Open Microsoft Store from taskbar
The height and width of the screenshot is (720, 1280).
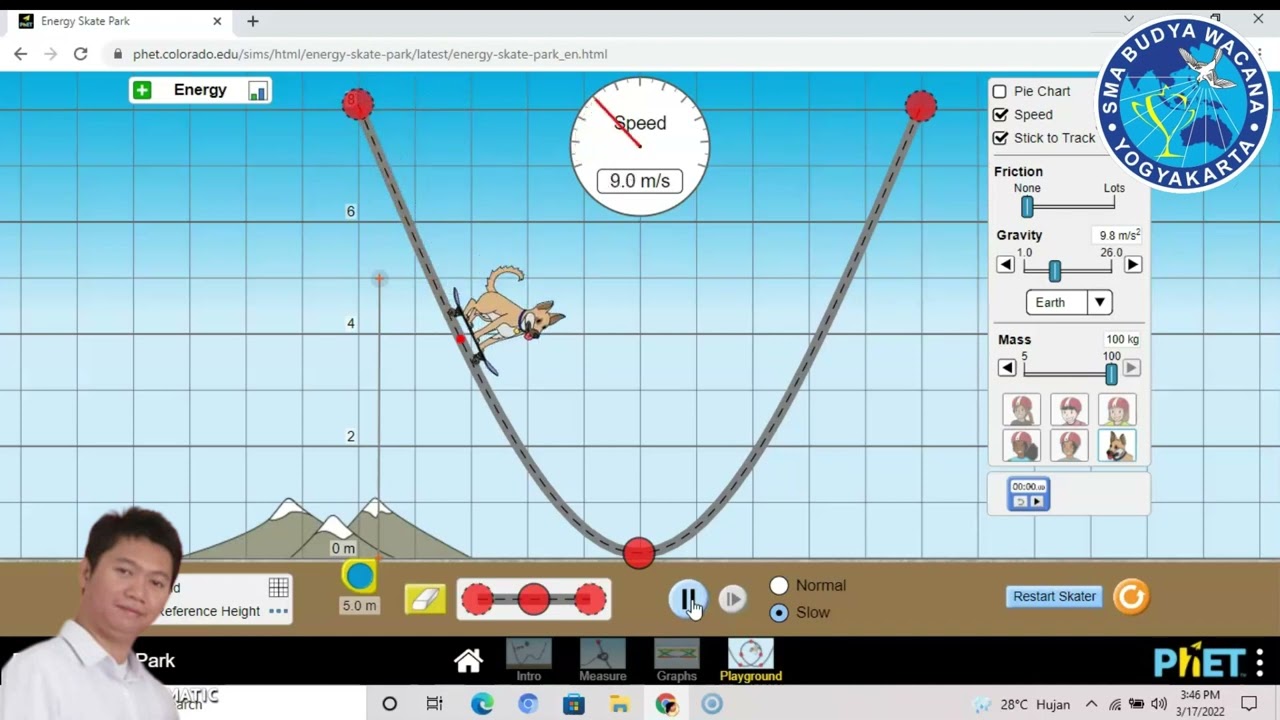(574, 704)
